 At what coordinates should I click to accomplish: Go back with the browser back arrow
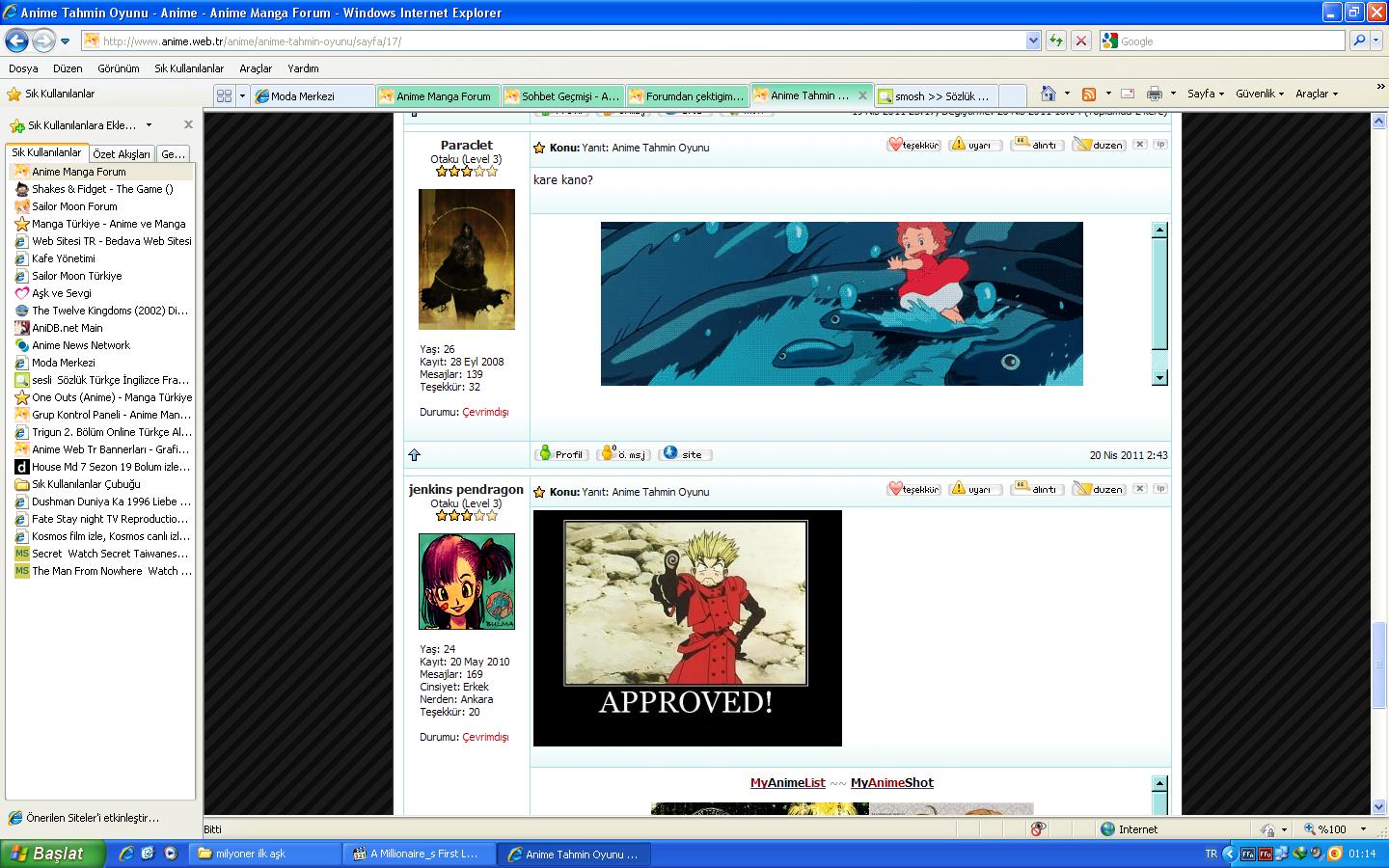(16, 41)
